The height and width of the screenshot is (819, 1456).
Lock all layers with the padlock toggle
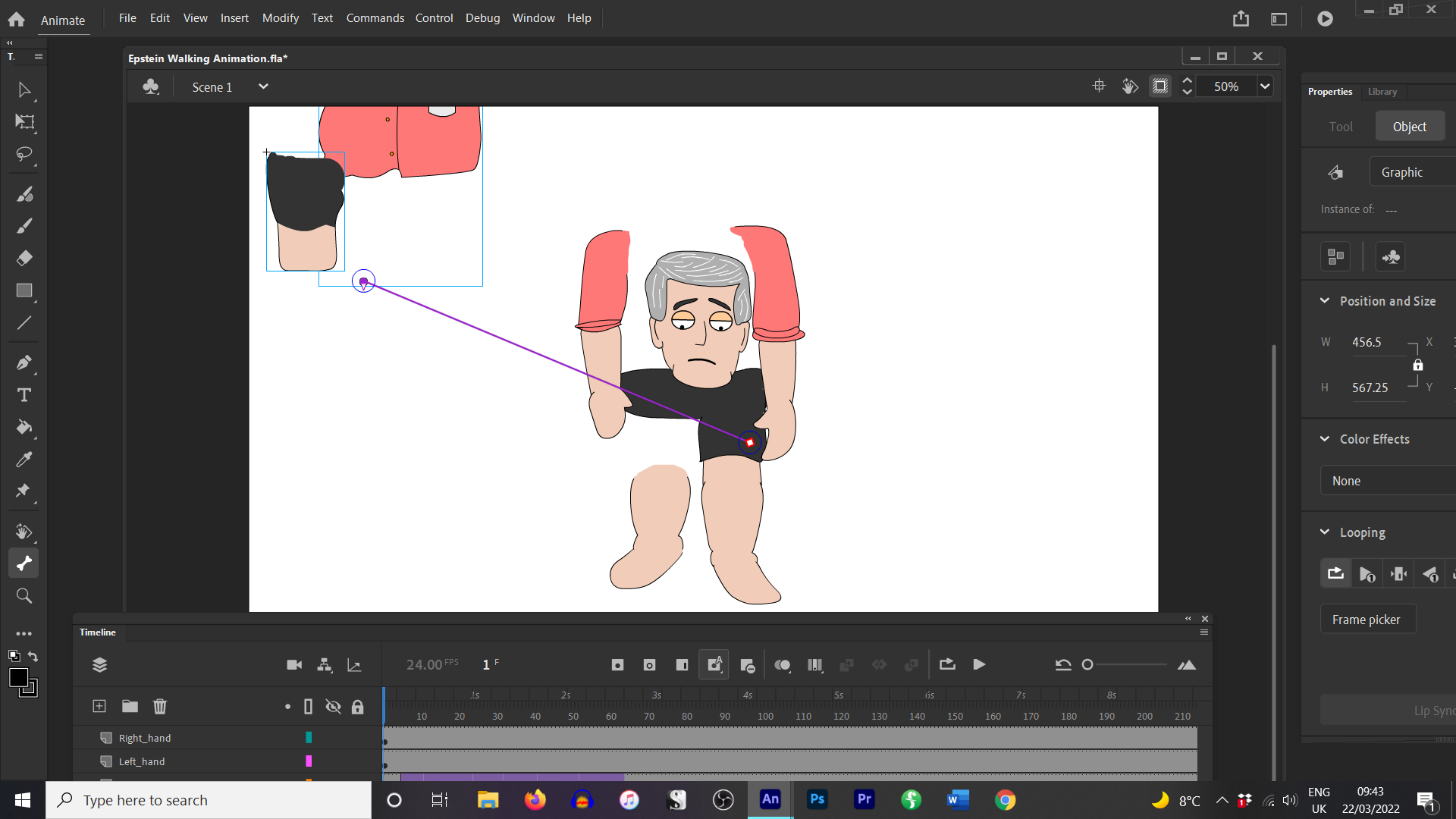[x=357, y=706]
